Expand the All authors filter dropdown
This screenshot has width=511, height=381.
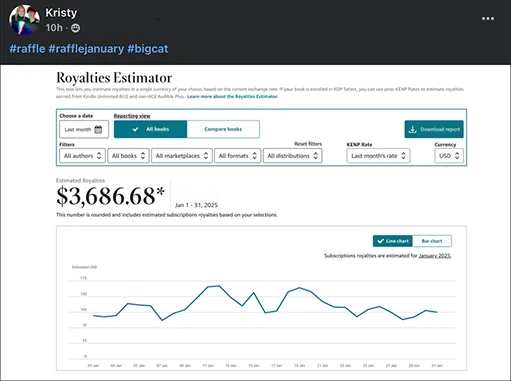point(82,156)
